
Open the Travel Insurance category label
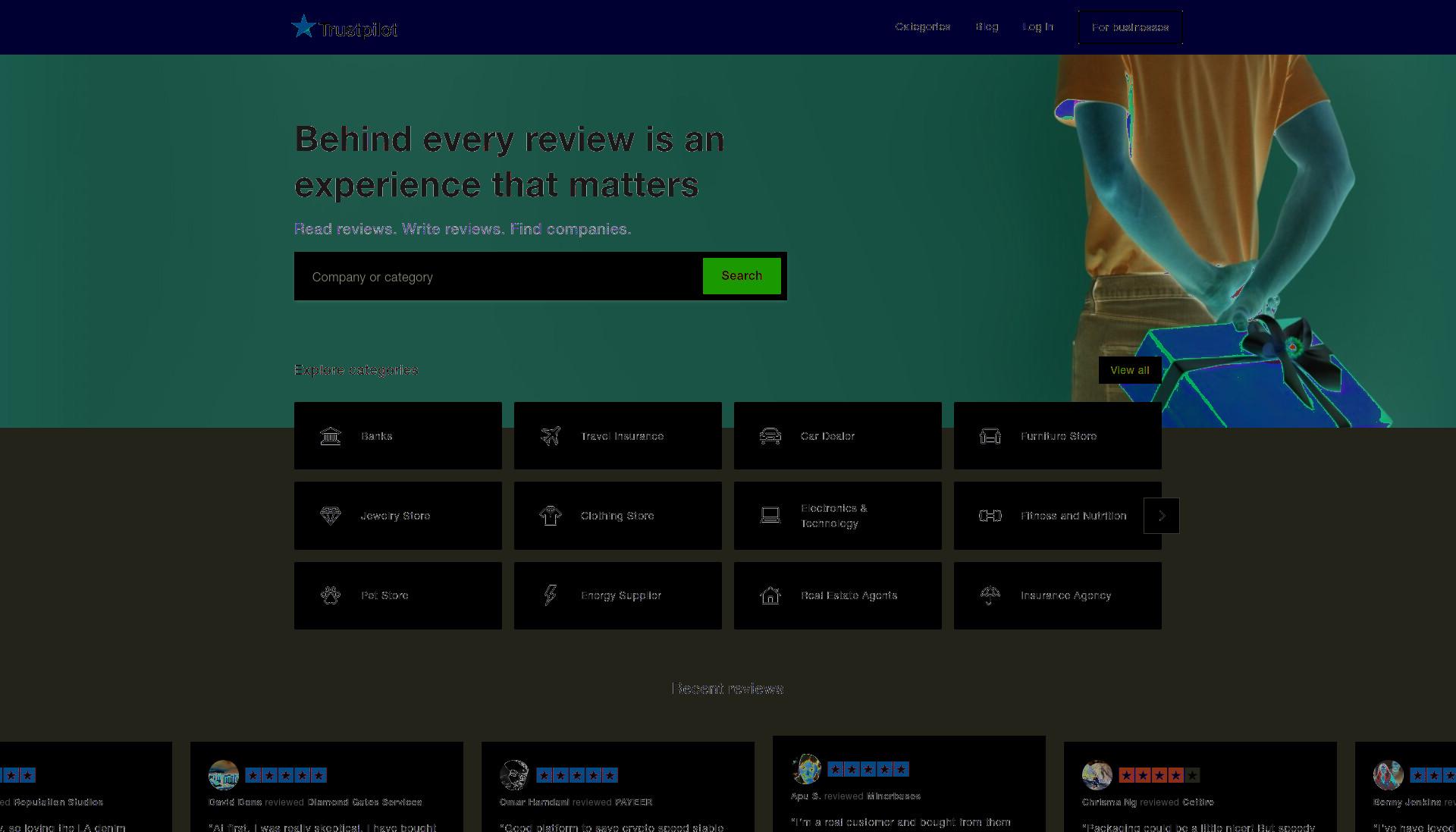pyautogui.click(x=622, y=436)
